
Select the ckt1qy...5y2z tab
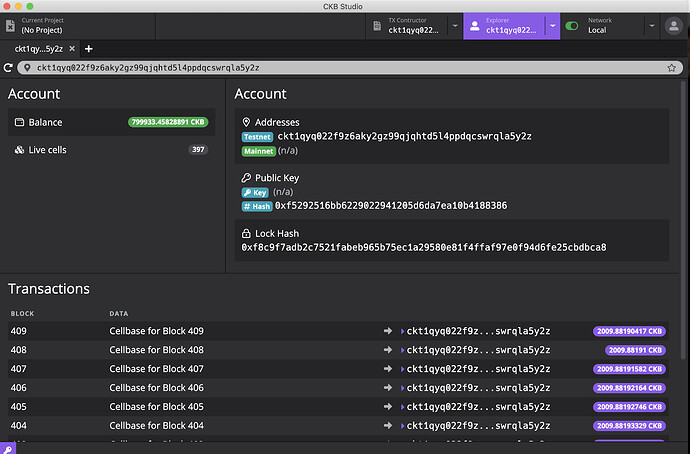click(x=39, y=49)
